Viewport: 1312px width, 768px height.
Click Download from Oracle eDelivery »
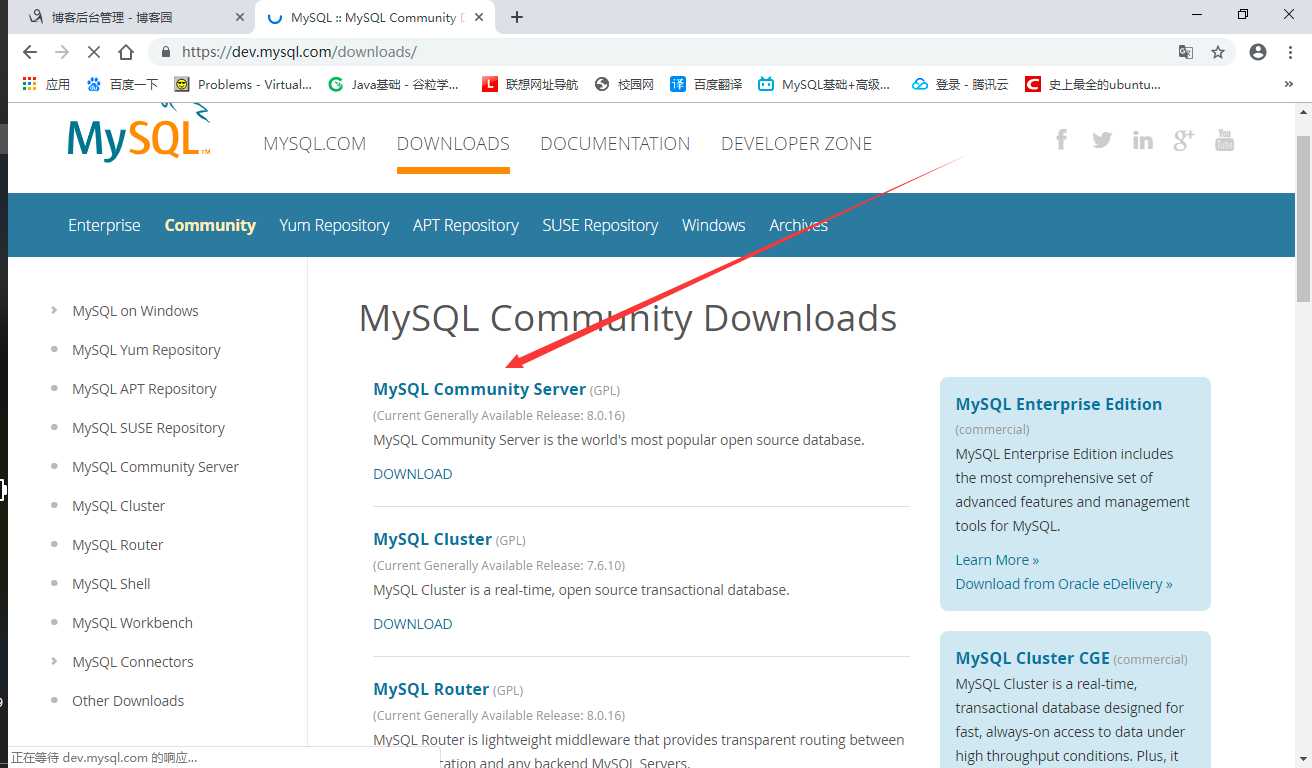1064,584
